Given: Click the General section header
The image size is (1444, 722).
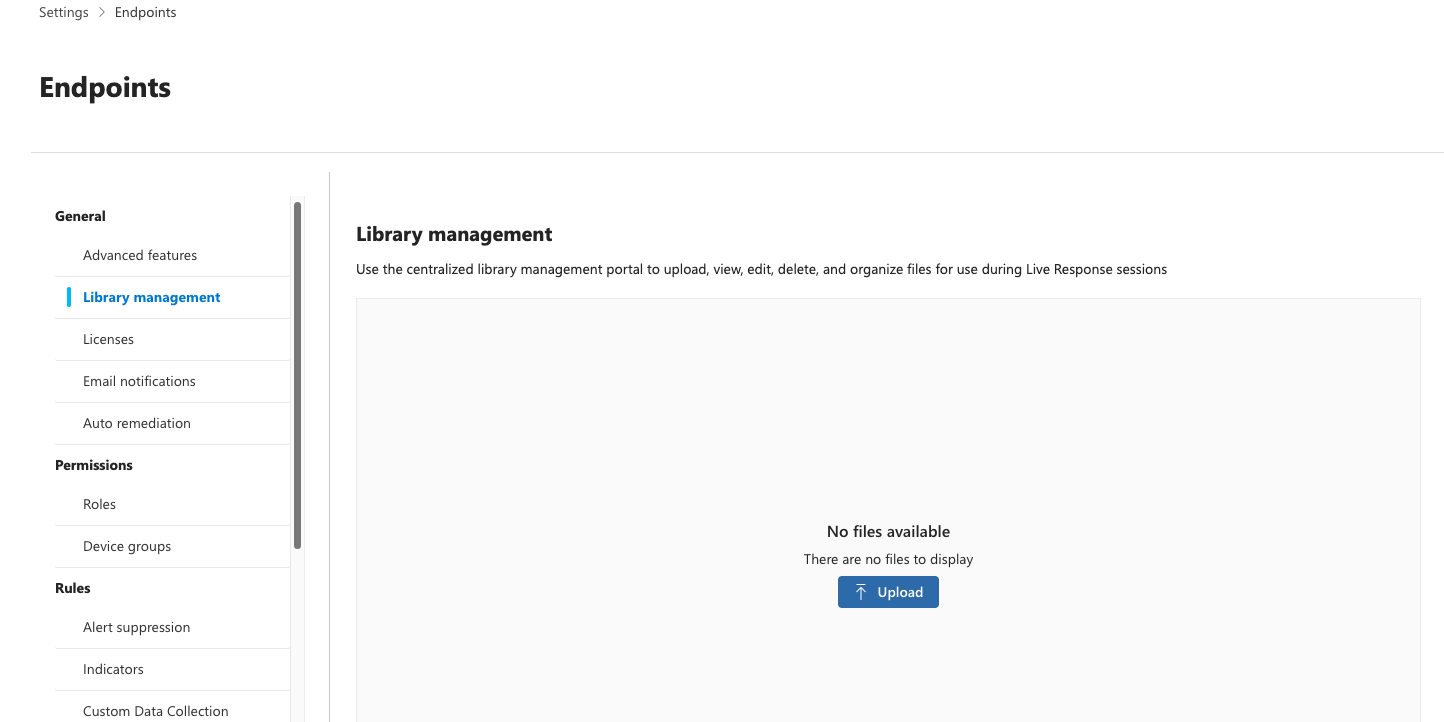Looking at the screenshot, I should click(80, 216).
